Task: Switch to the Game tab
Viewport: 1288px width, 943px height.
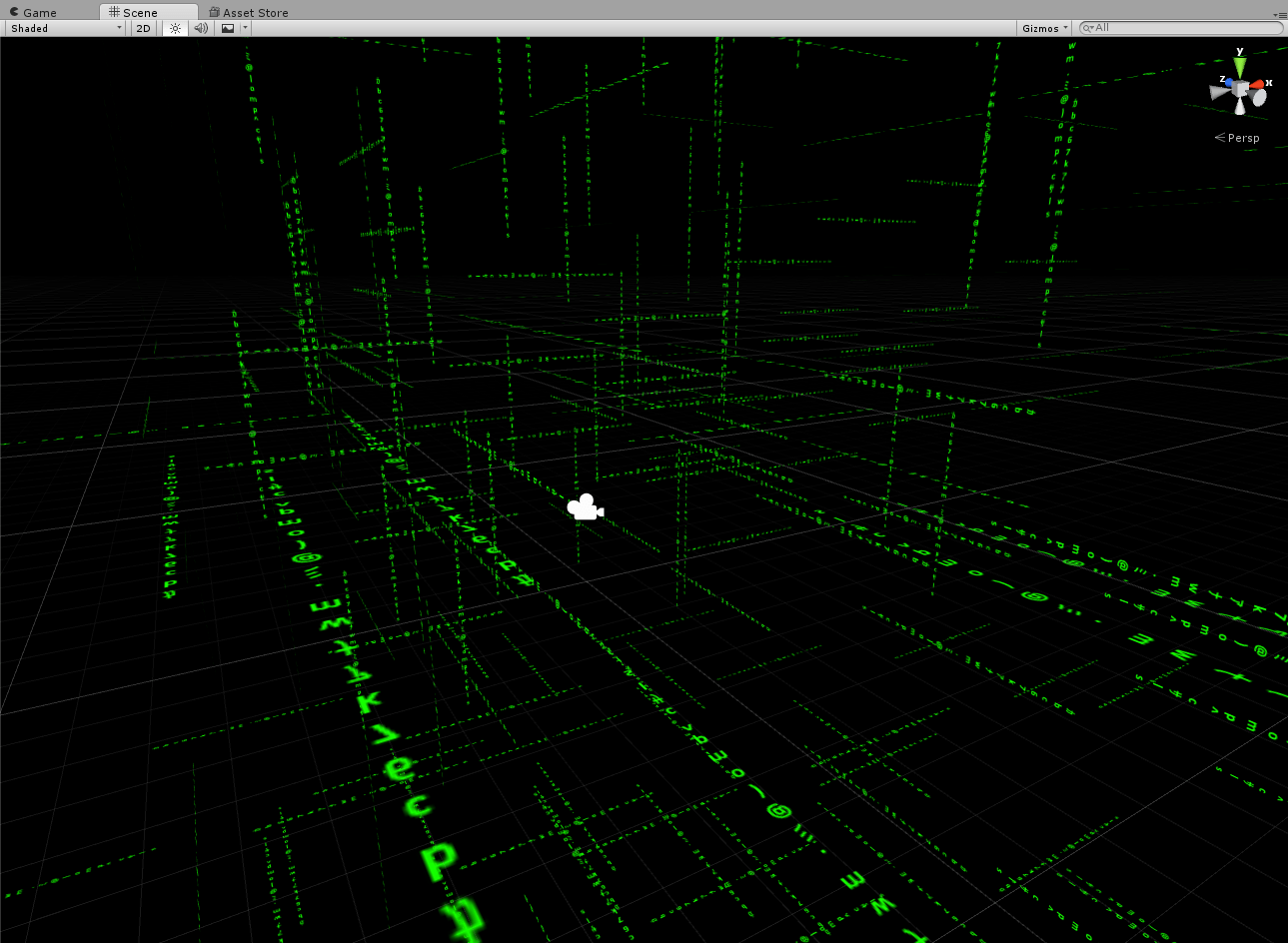Action: (x=40, y=12)
